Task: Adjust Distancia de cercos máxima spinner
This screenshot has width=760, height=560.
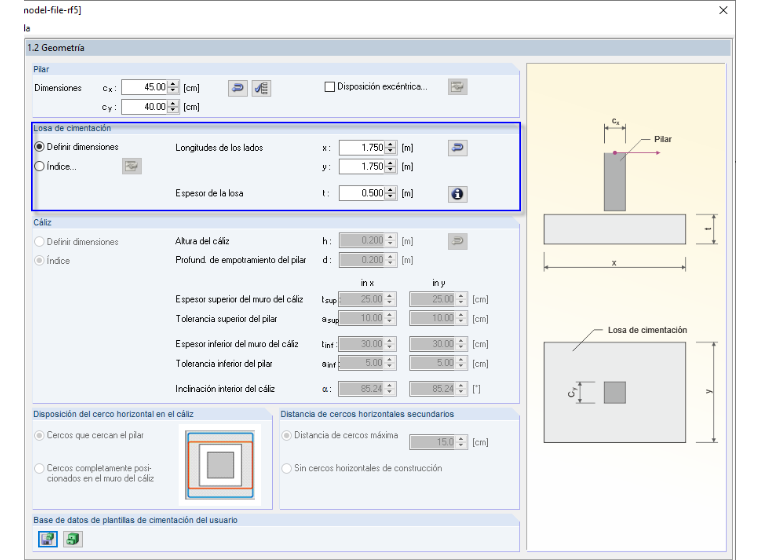Action: (x=462, y=442)
